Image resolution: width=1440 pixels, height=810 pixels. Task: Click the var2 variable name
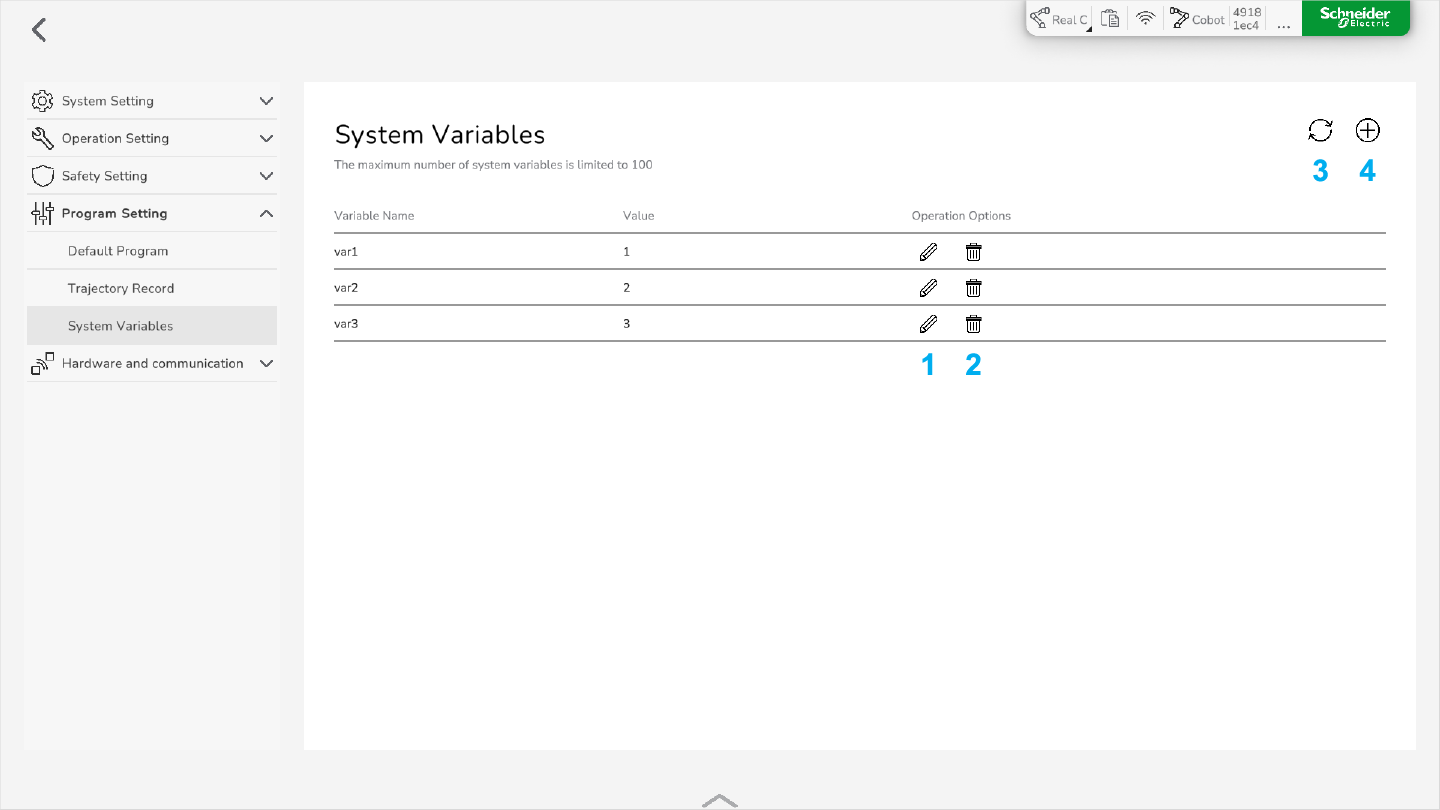coord(346,288)
